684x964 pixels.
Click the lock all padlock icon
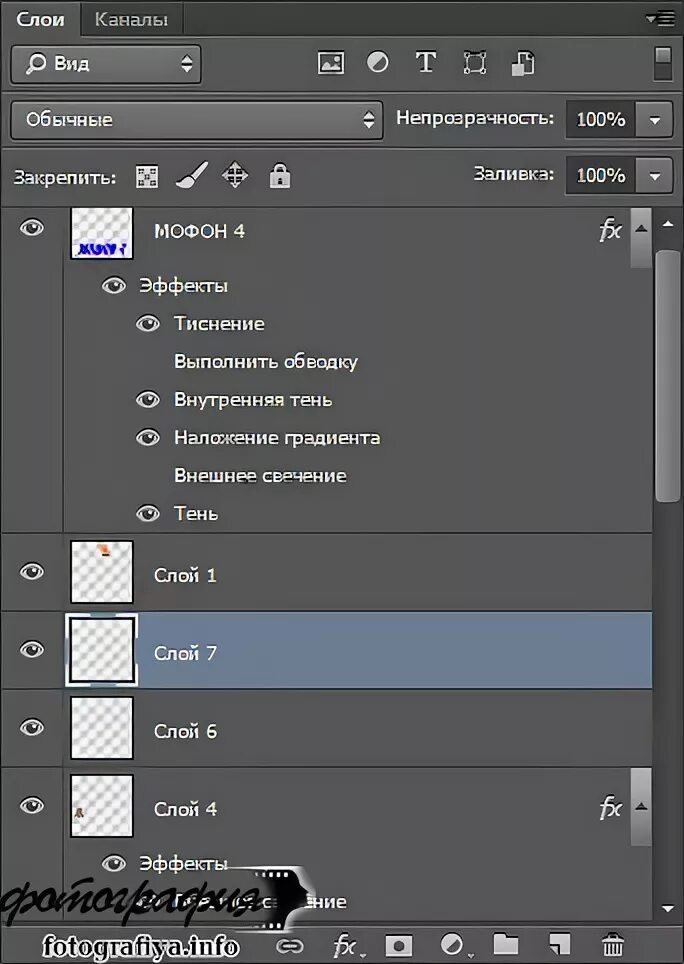pos(280,177)
